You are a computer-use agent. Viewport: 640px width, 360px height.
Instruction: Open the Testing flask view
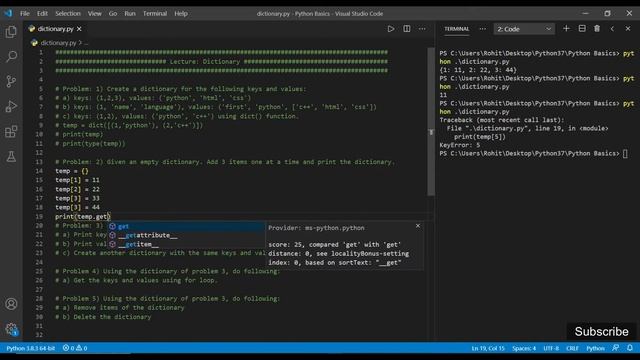click(x=11, y=156)
